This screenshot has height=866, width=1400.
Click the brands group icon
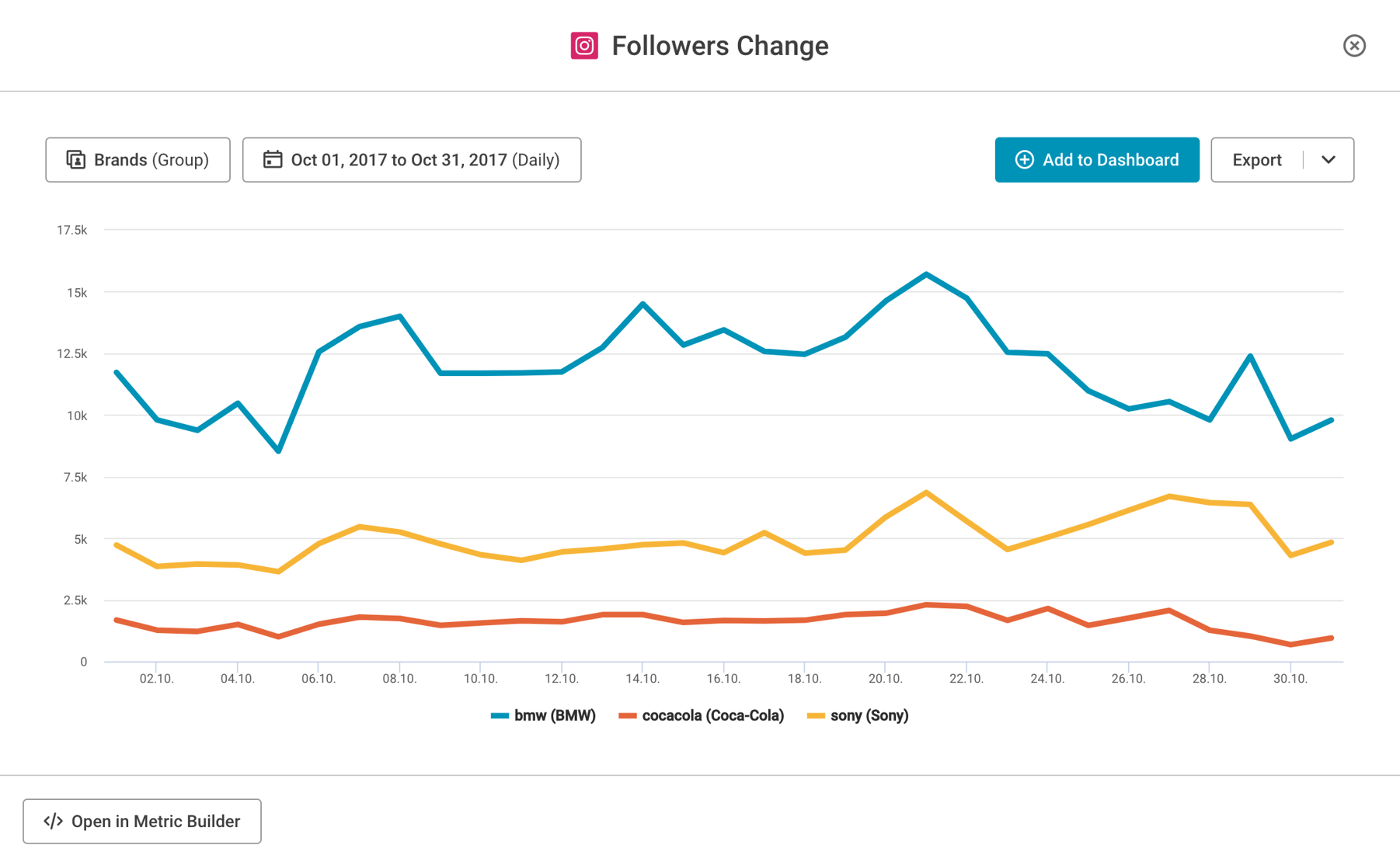(x=76, y=159)
